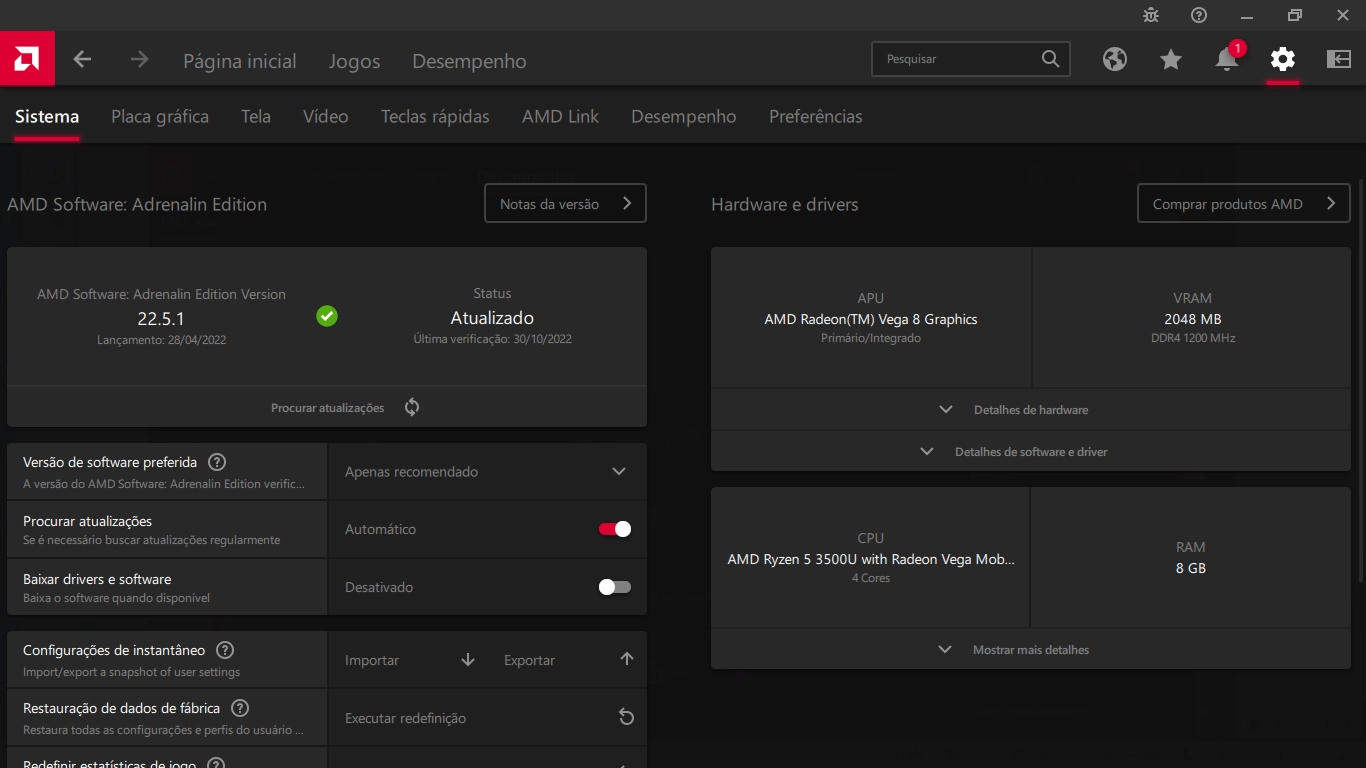Click the sidebar panel toggle icon
Viewport: 1366px width, 768px height.
pyautogui.click(x=1338, y=60)
